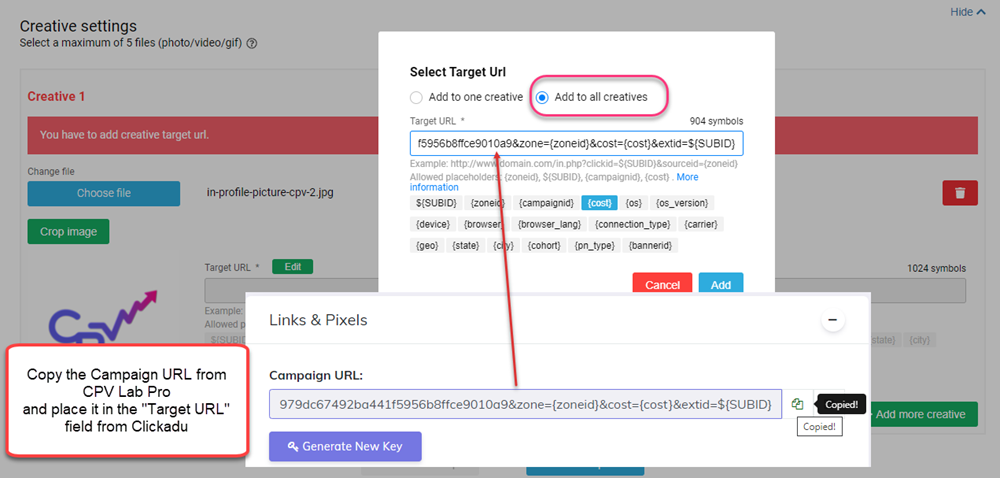The height and width of the screenshot is (478, 1000).
Task: Copy the Campaign URL with the copy icon
Action: click(797, 404)
